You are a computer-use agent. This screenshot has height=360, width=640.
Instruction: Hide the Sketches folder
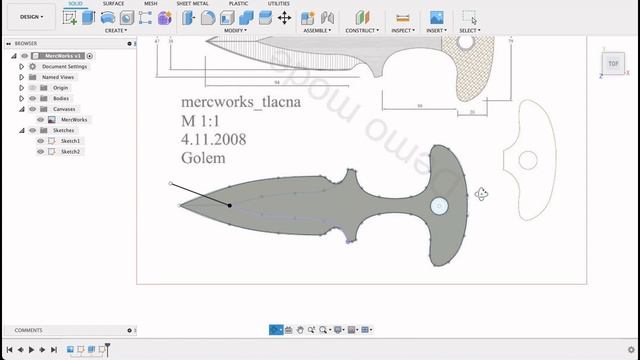(33, 130)
